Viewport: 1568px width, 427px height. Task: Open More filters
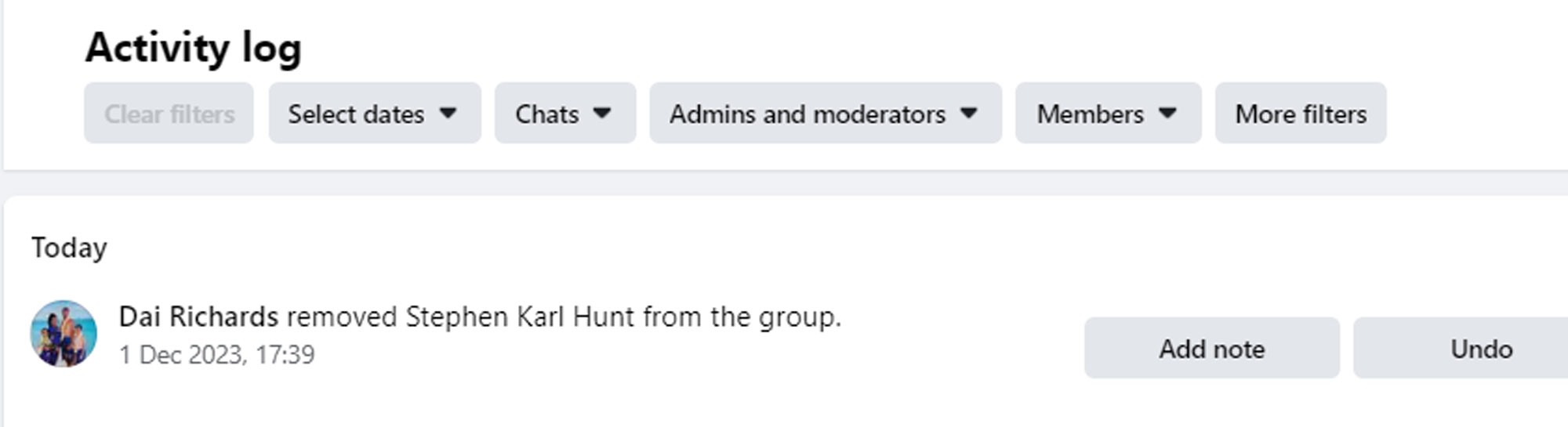pos(1301,114)
